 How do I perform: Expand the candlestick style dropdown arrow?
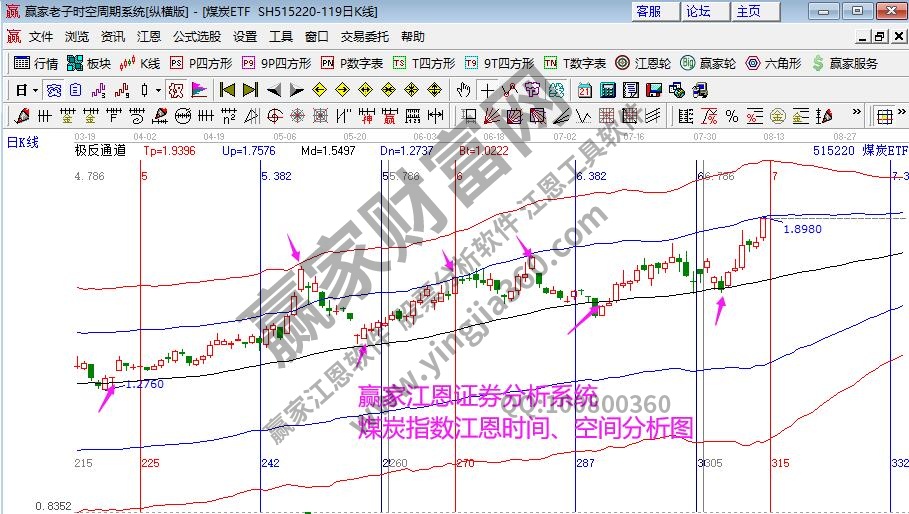158,90
